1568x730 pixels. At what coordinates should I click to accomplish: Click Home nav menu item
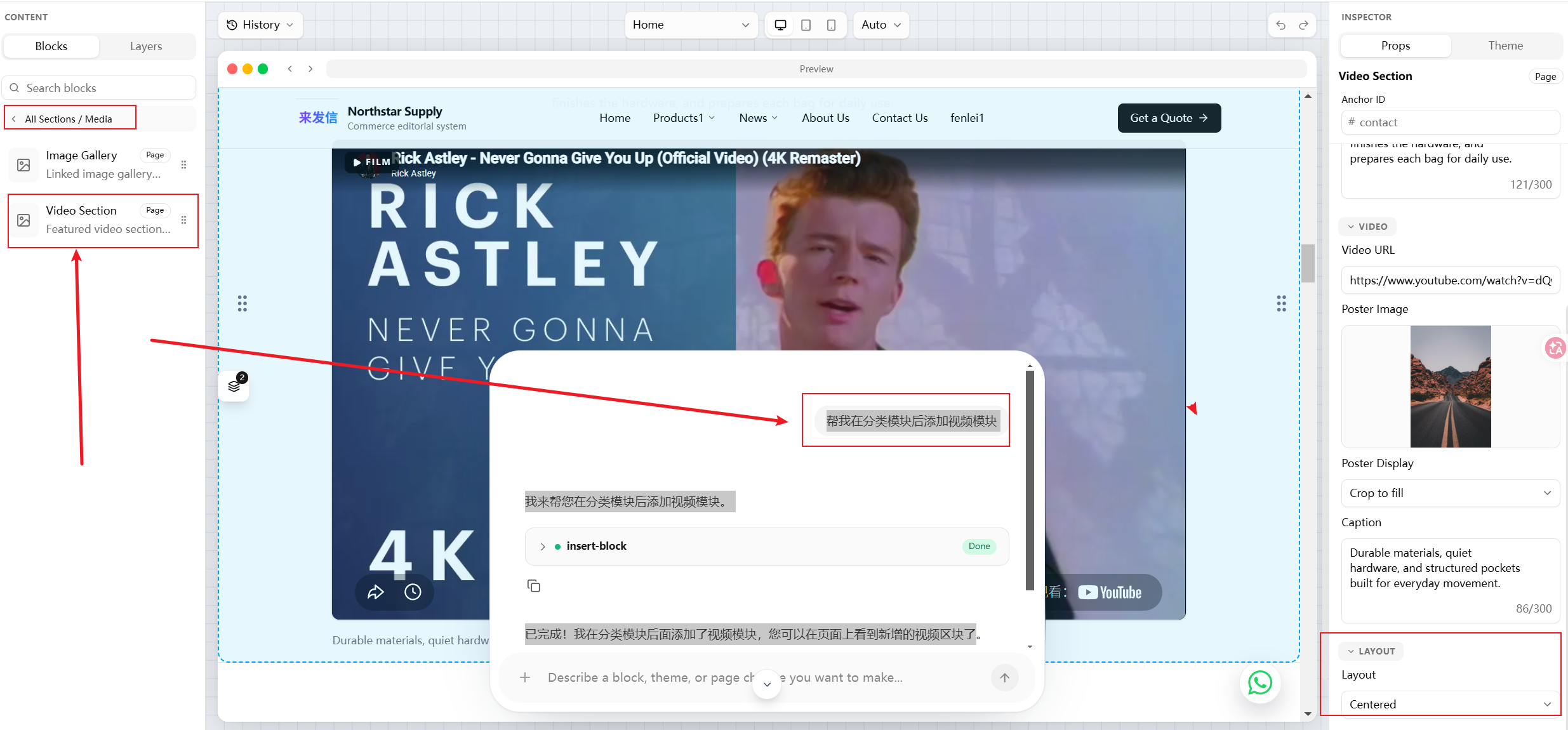pyautogui.click(x=615, y=118)
